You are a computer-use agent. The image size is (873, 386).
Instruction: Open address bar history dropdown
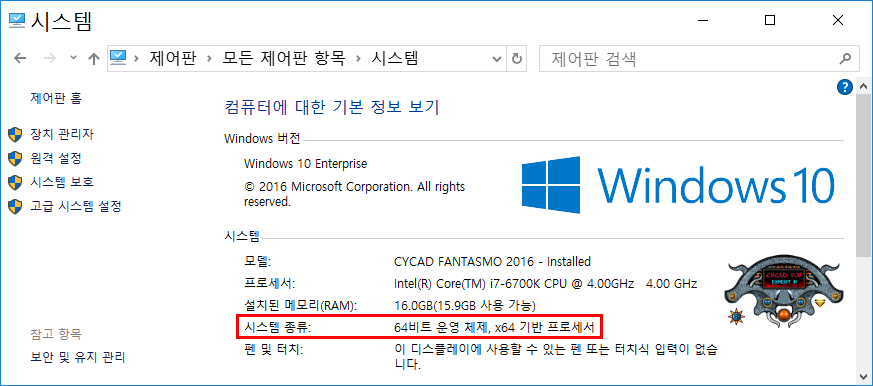point(498,58)
